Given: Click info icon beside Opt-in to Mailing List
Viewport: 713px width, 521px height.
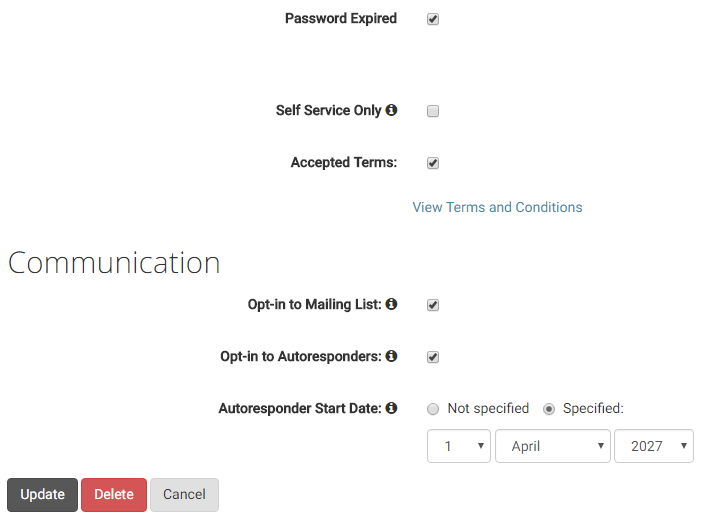Looking at the screenshot, I should [392, 304].
